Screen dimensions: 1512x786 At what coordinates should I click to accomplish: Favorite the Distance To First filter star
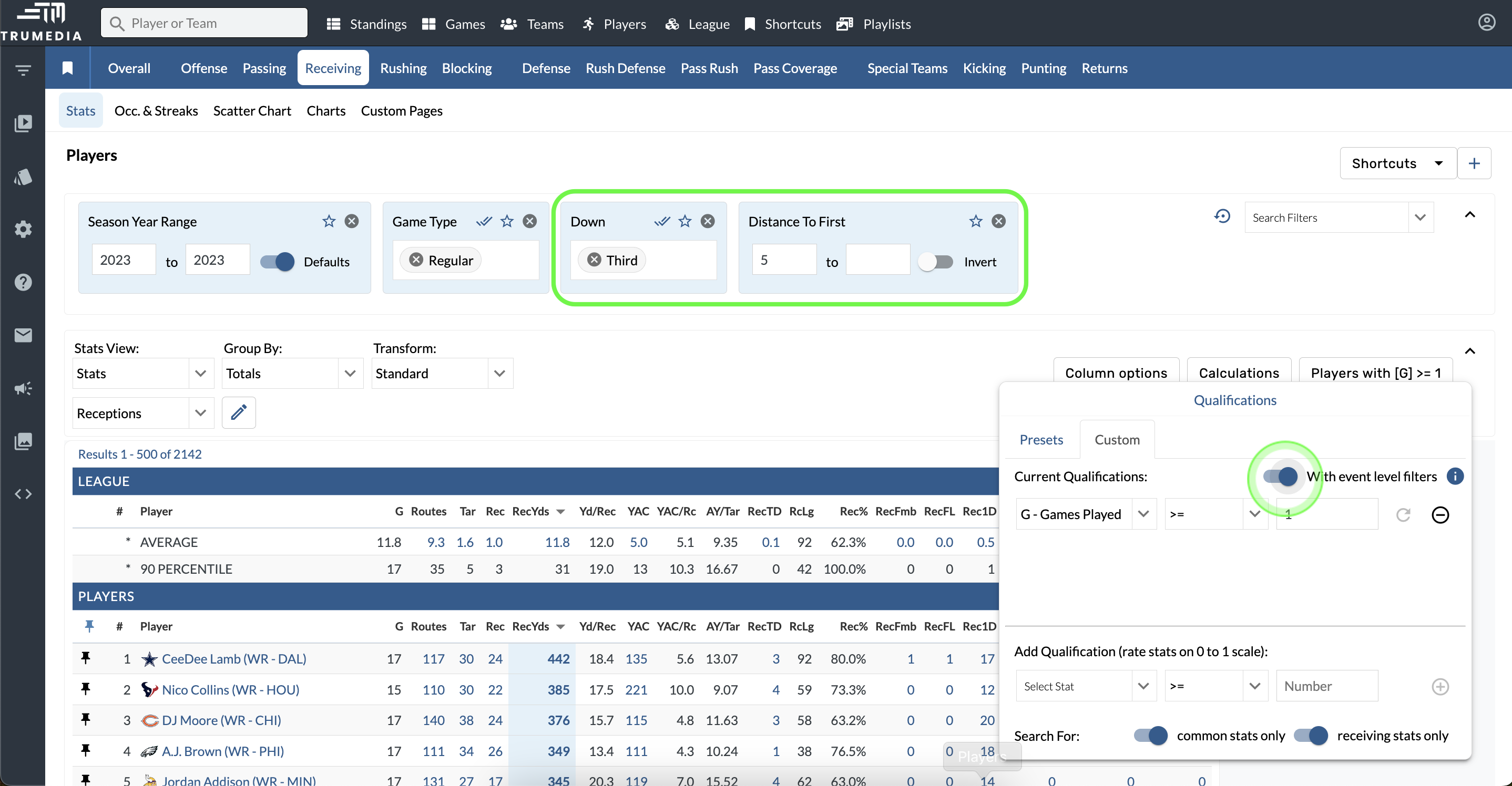tap(976, 221)
